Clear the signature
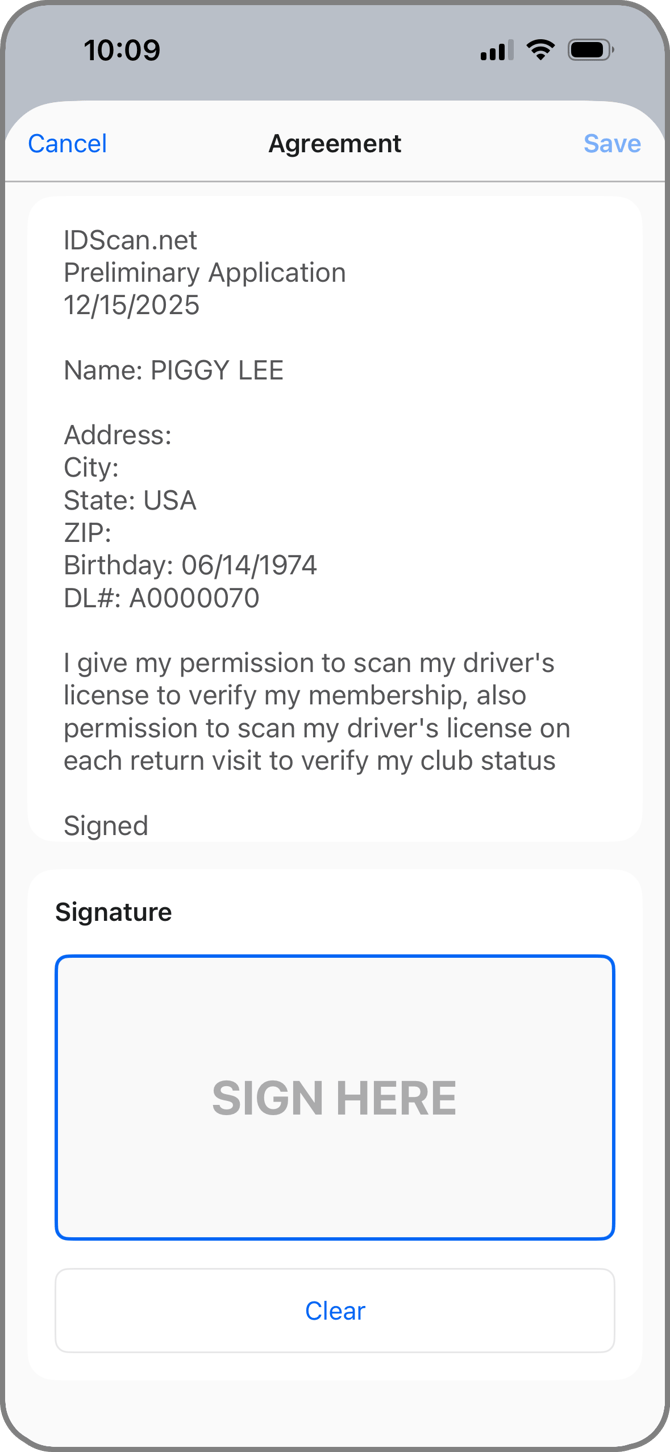The height and width of the screenshot is (1452, 670). tap(335, 1311)
